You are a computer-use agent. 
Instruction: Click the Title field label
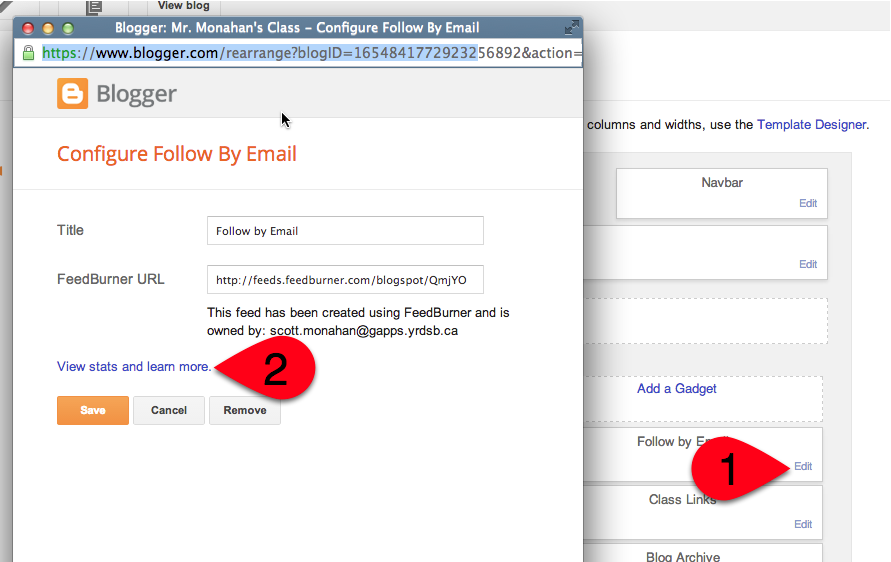point(70,230)
